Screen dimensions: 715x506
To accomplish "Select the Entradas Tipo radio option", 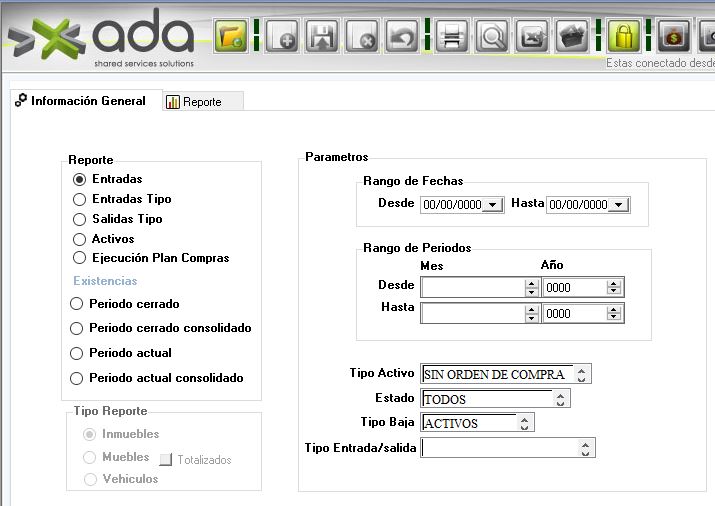I will click(x=80, y=199).
